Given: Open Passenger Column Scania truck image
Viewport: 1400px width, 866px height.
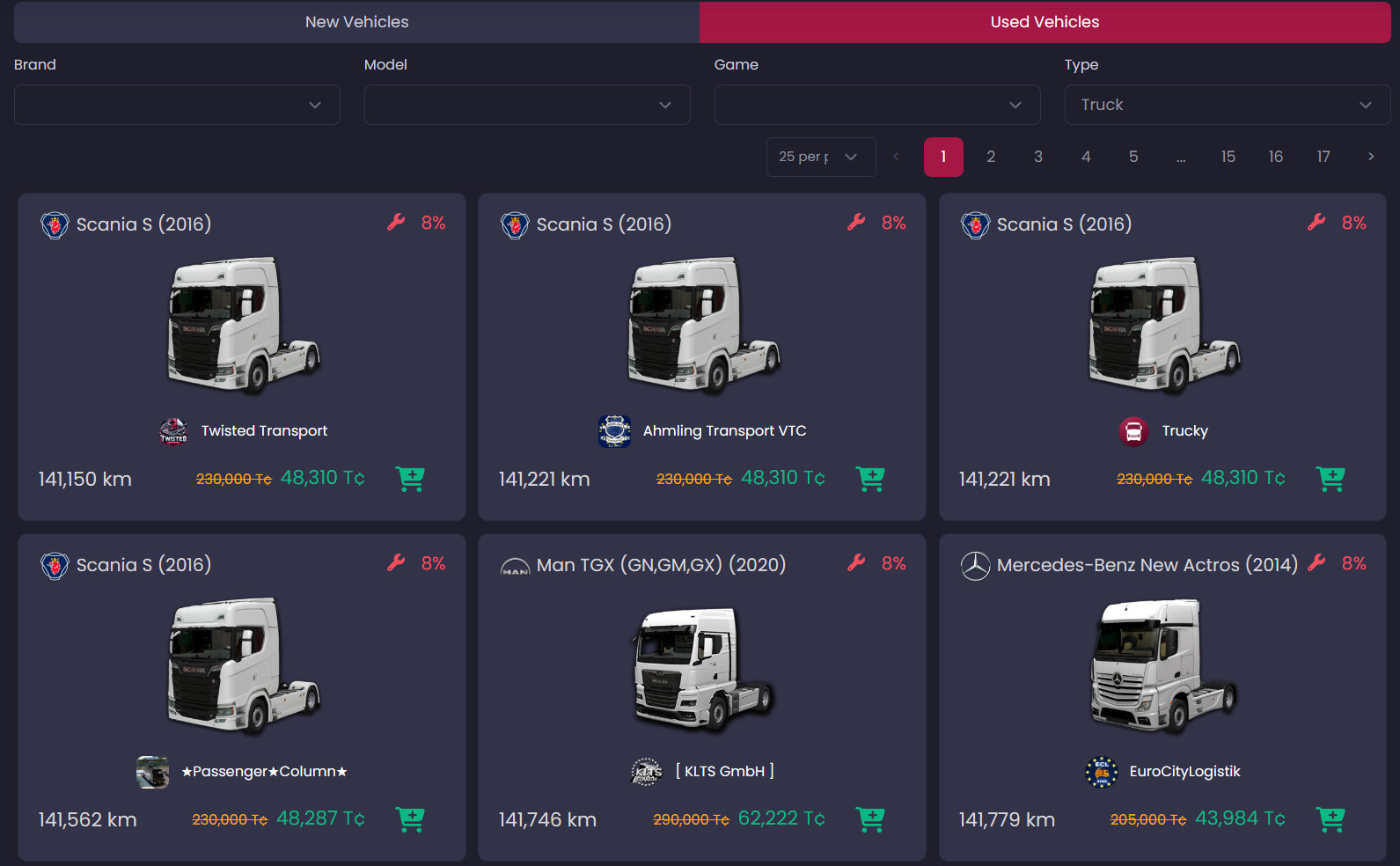Looking at the screenshot, I should (243, 666).
